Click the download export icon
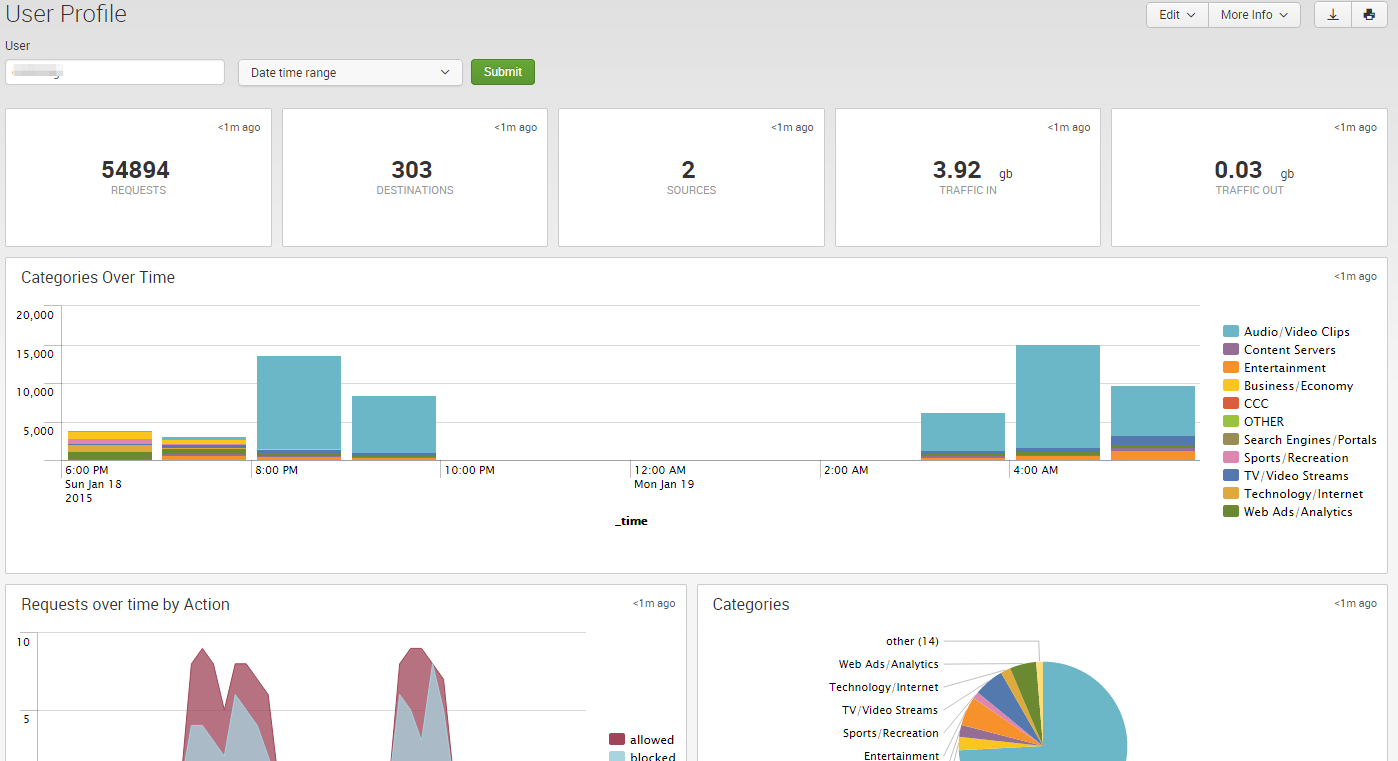 click(x=1332, y=15)
